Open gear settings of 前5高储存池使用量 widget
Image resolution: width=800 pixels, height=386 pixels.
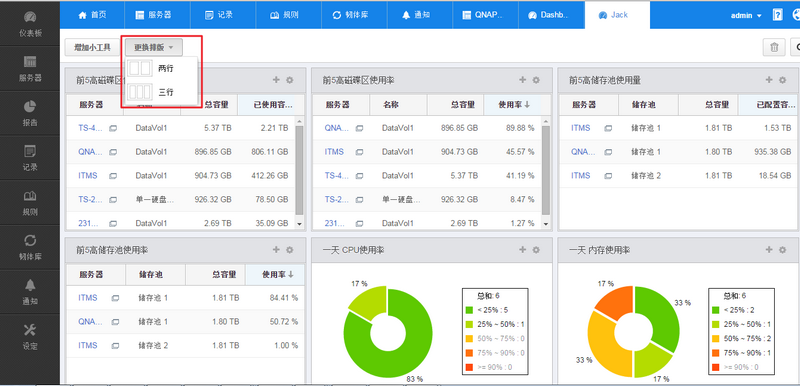pyautogui.click(x=782, y=80)
